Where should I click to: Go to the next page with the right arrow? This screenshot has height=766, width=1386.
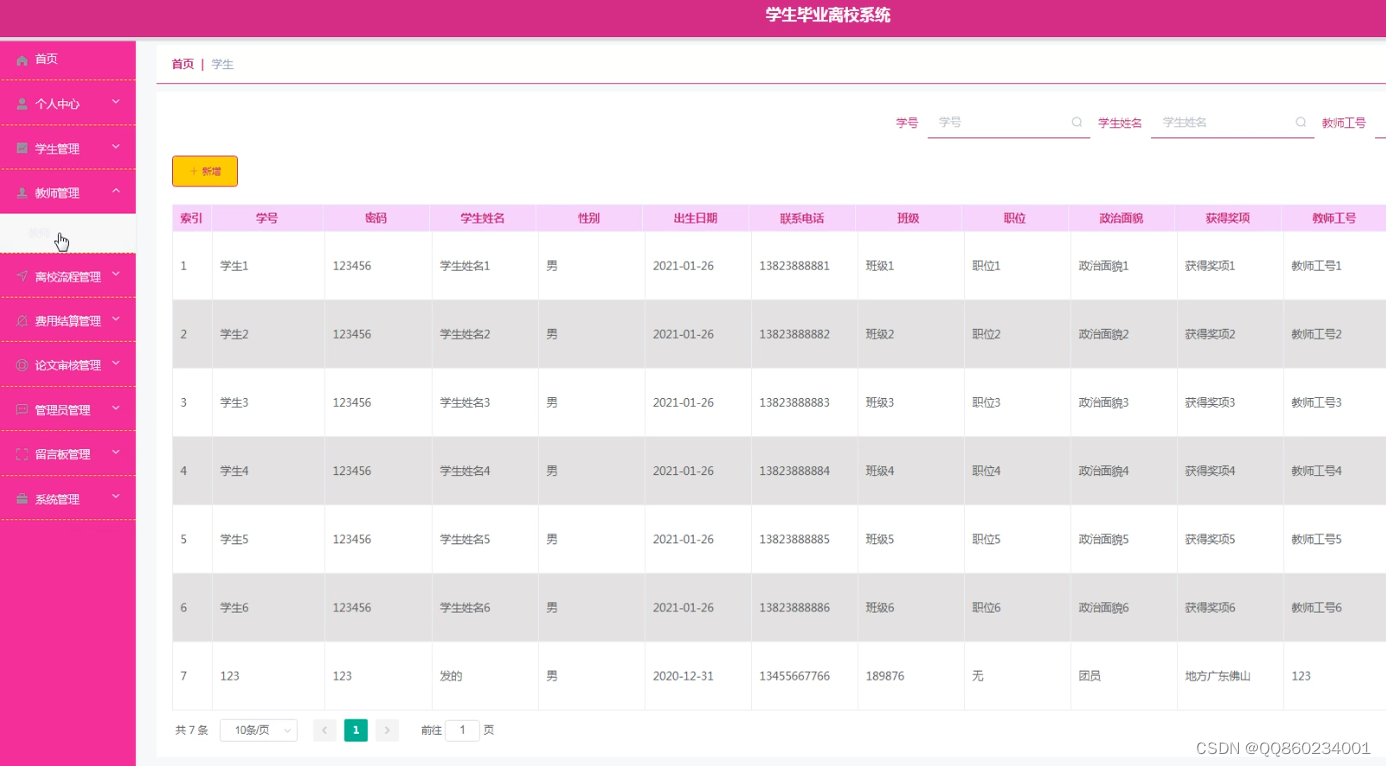click(387, 730)
